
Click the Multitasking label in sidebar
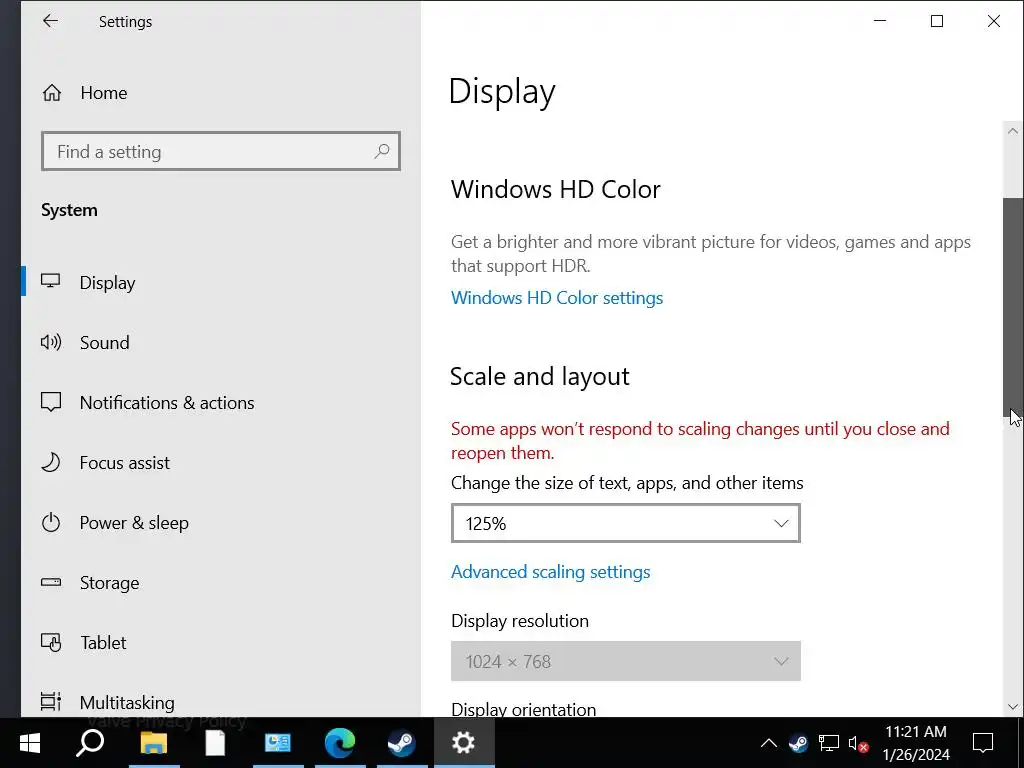(127, 703)
